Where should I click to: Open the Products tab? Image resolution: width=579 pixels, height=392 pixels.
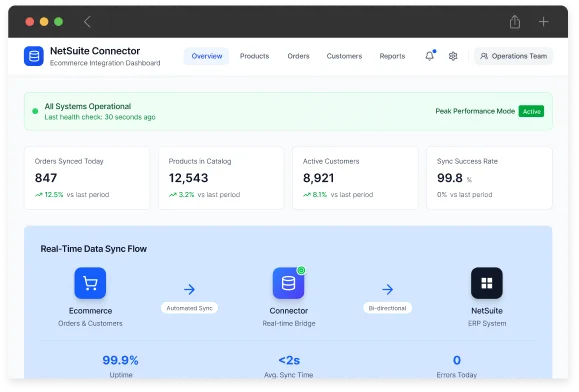coord(254,56)
